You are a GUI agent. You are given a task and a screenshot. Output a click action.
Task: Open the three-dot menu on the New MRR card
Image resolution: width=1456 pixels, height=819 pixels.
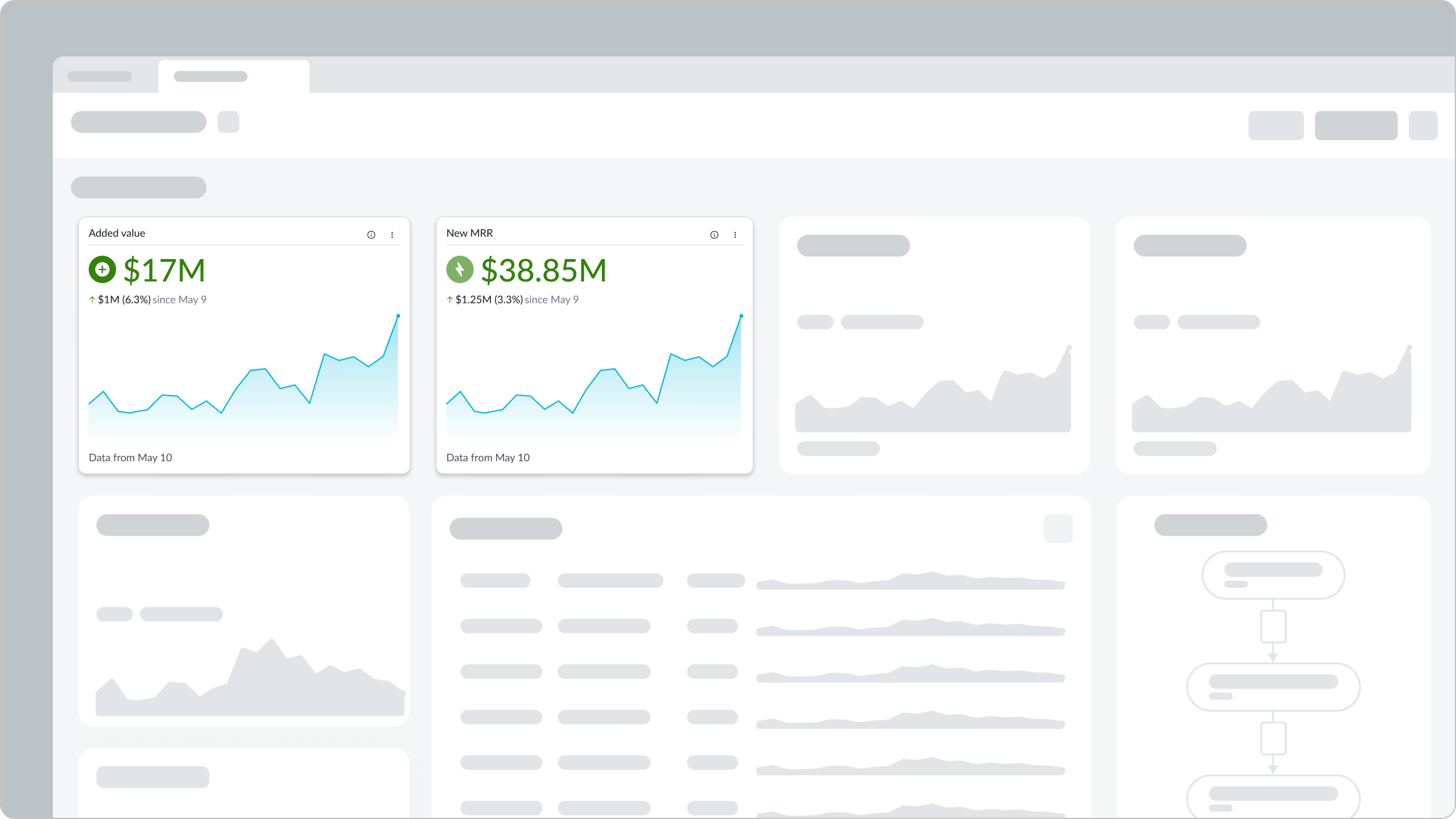coord(735,234)
